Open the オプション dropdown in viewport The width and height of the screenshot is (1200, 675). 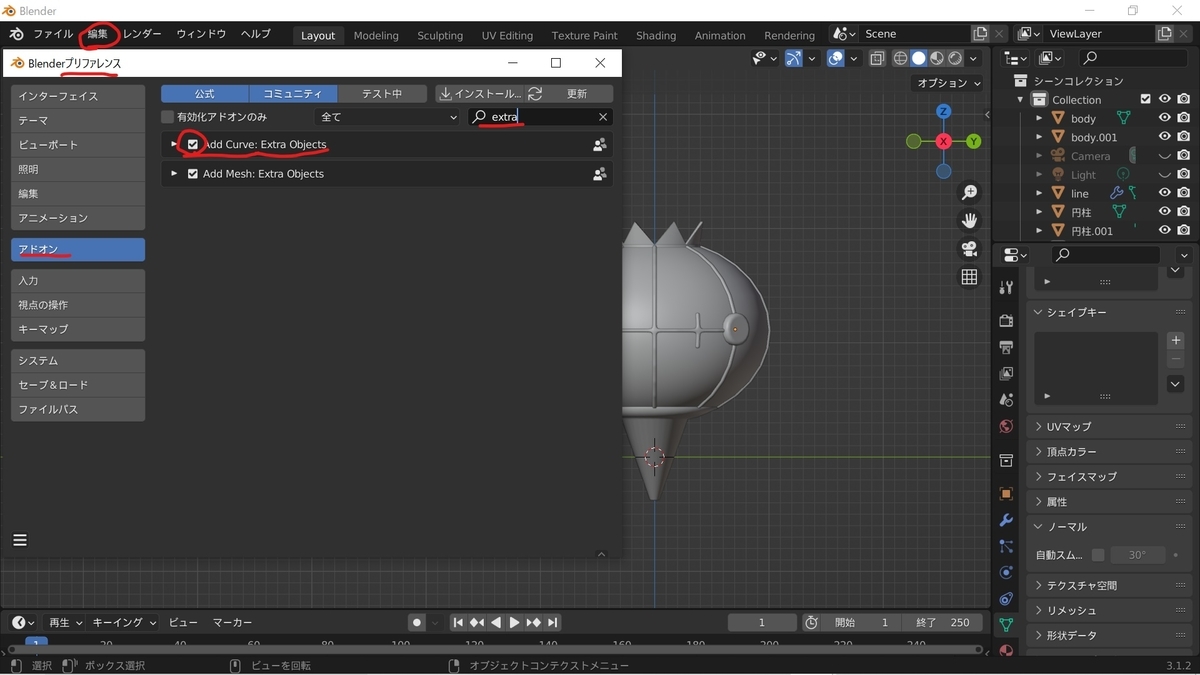[948, 83]
